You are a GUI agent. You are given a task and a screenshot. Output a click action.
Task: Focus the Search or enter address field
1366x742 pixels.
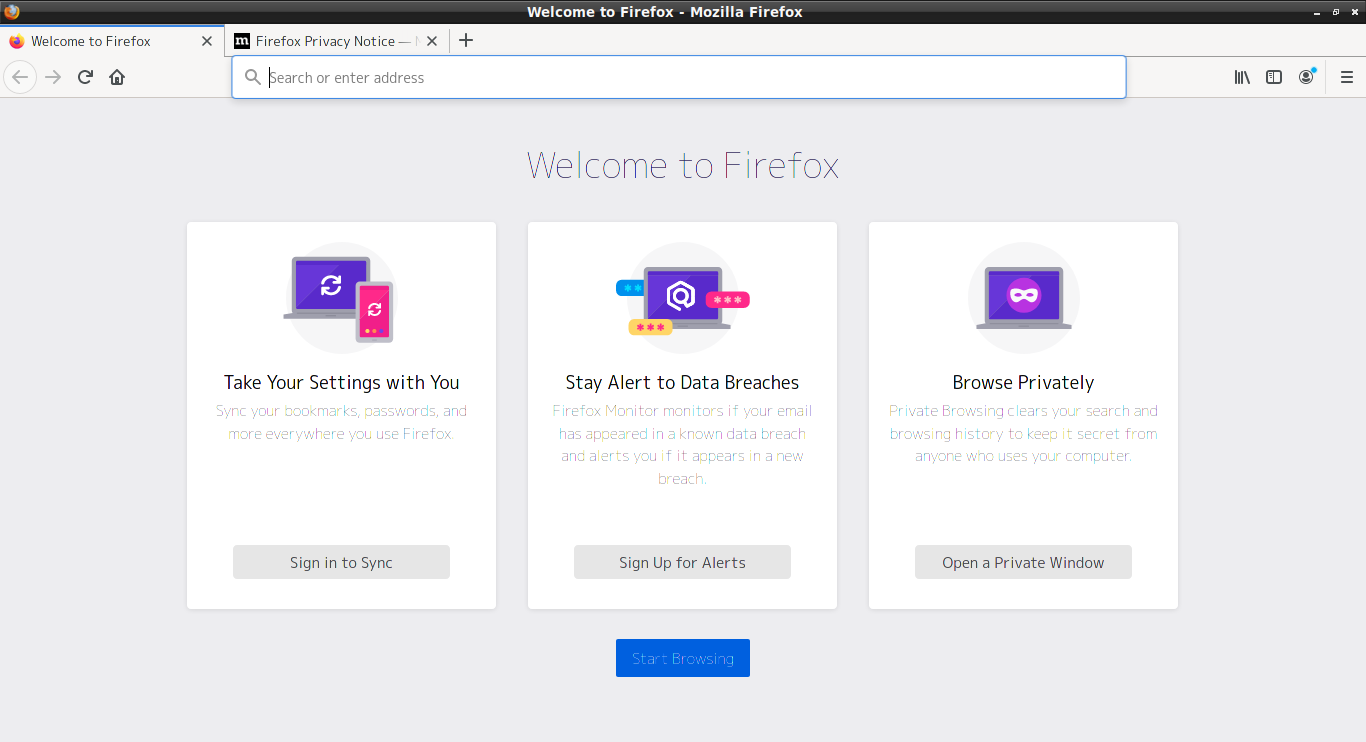click(679, 77)
